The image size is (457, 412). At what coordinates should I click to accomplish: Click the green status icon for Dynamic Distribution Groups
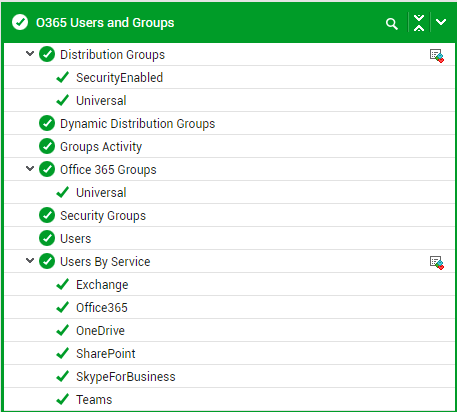(47, 123)
